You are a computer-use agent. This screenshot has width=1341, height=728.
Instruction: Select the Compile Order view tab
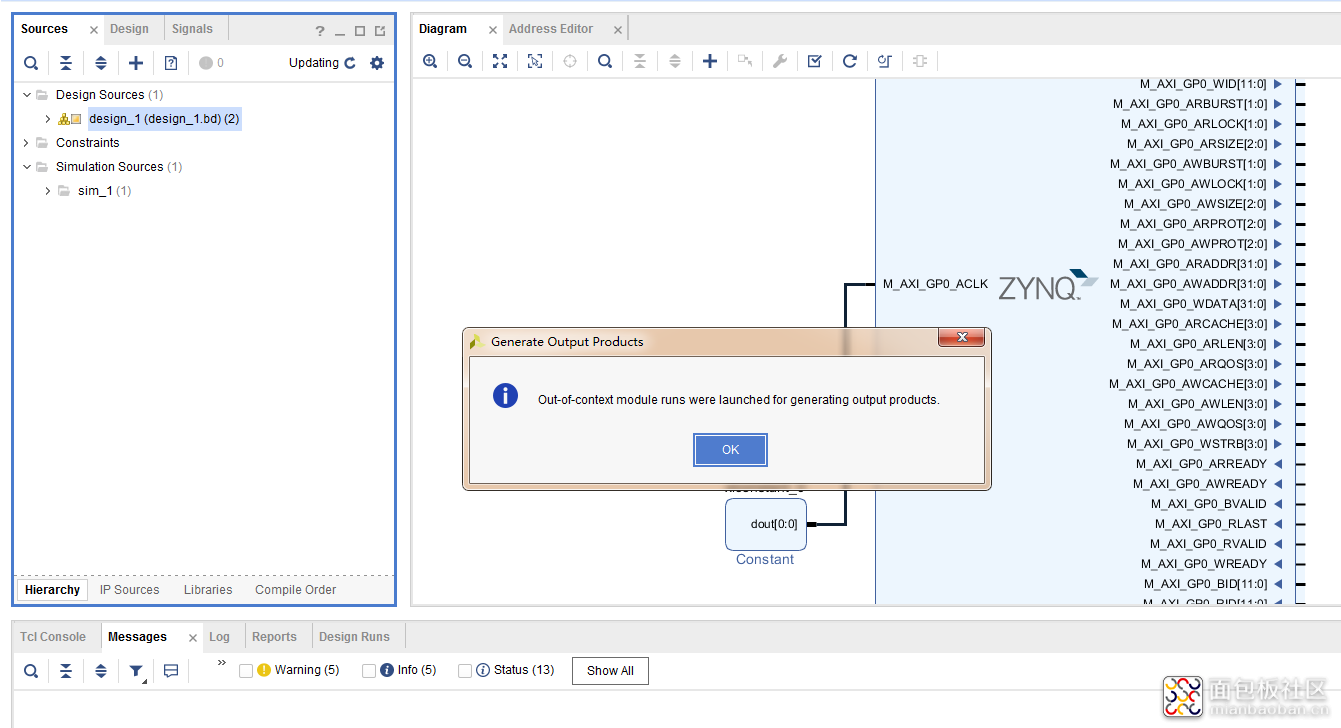pos(295,590)
